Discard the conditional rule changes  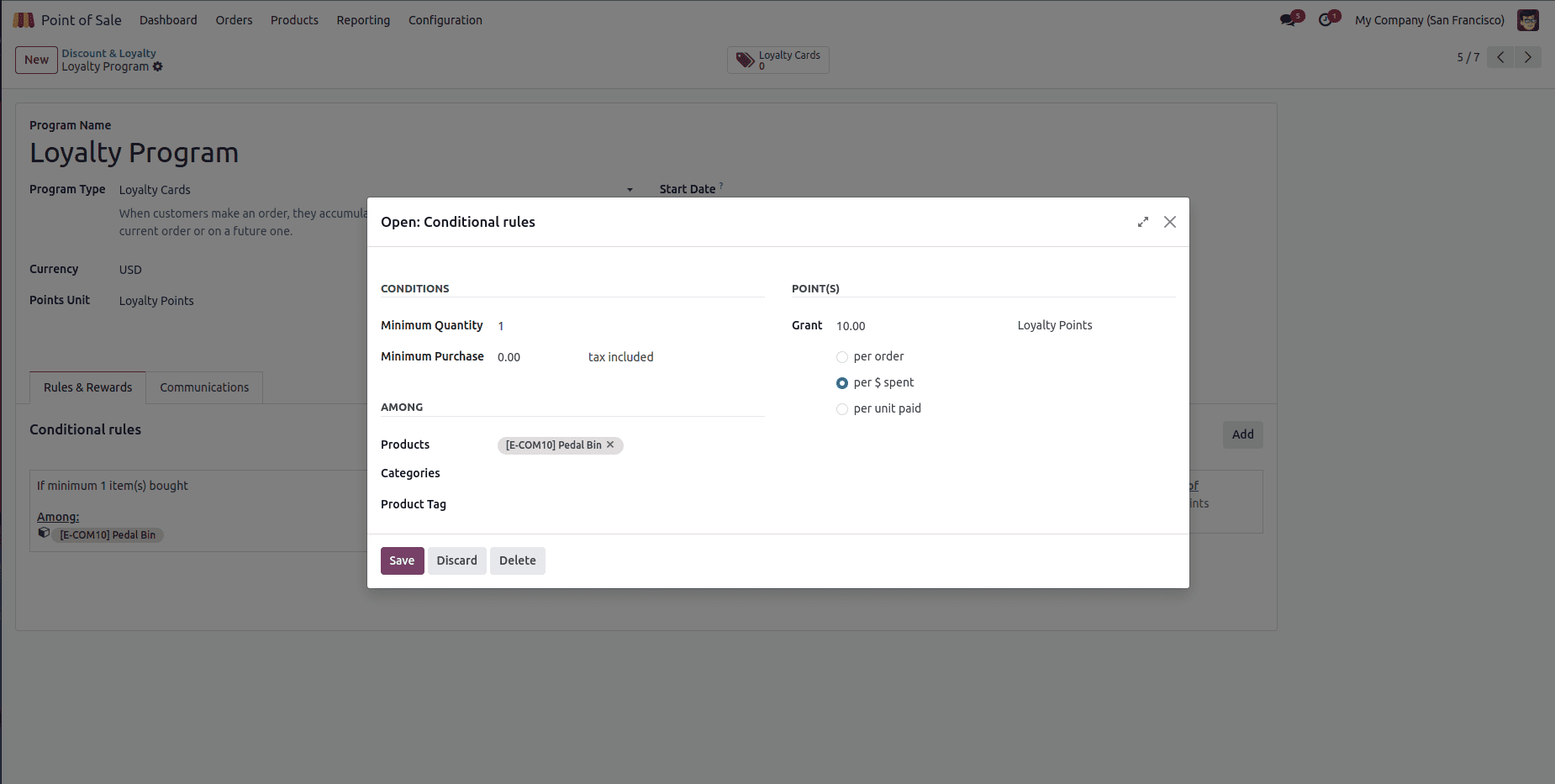[x=456, y=560]
